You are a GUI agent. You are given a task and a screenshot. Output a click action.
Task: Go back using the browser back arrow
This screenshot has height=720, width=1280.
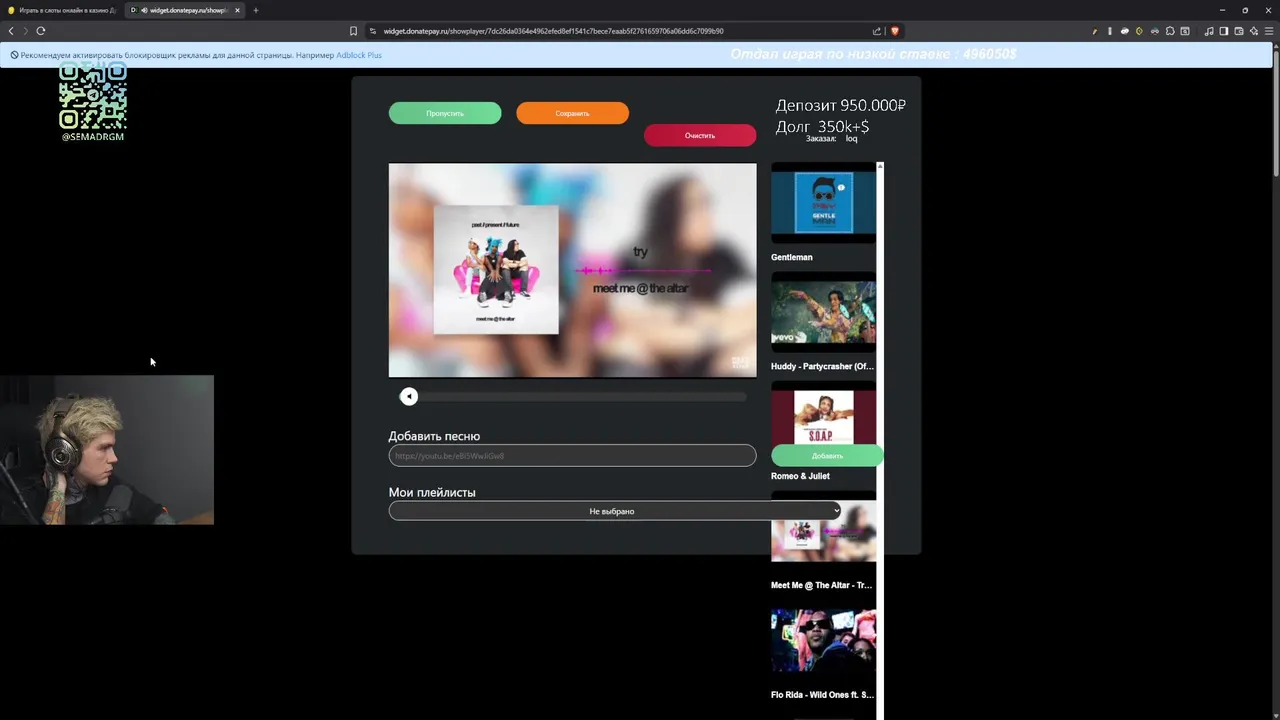11,31
